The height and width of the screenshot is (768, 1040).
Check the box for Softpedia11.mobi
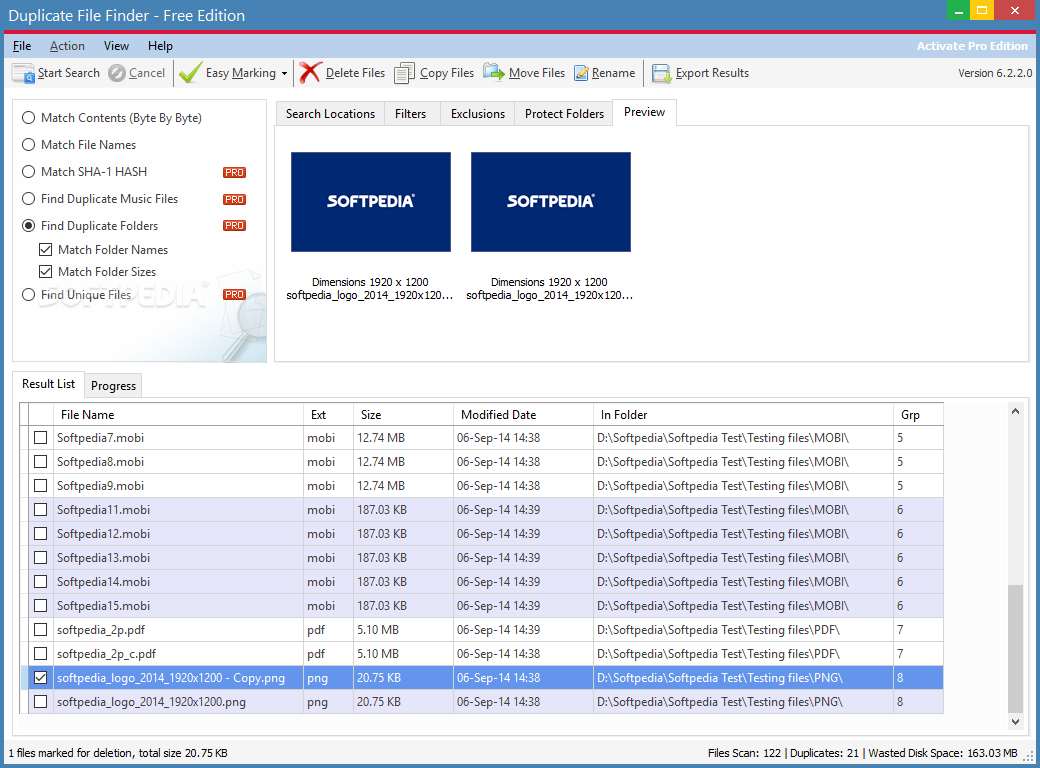click(x=40, y=509)
